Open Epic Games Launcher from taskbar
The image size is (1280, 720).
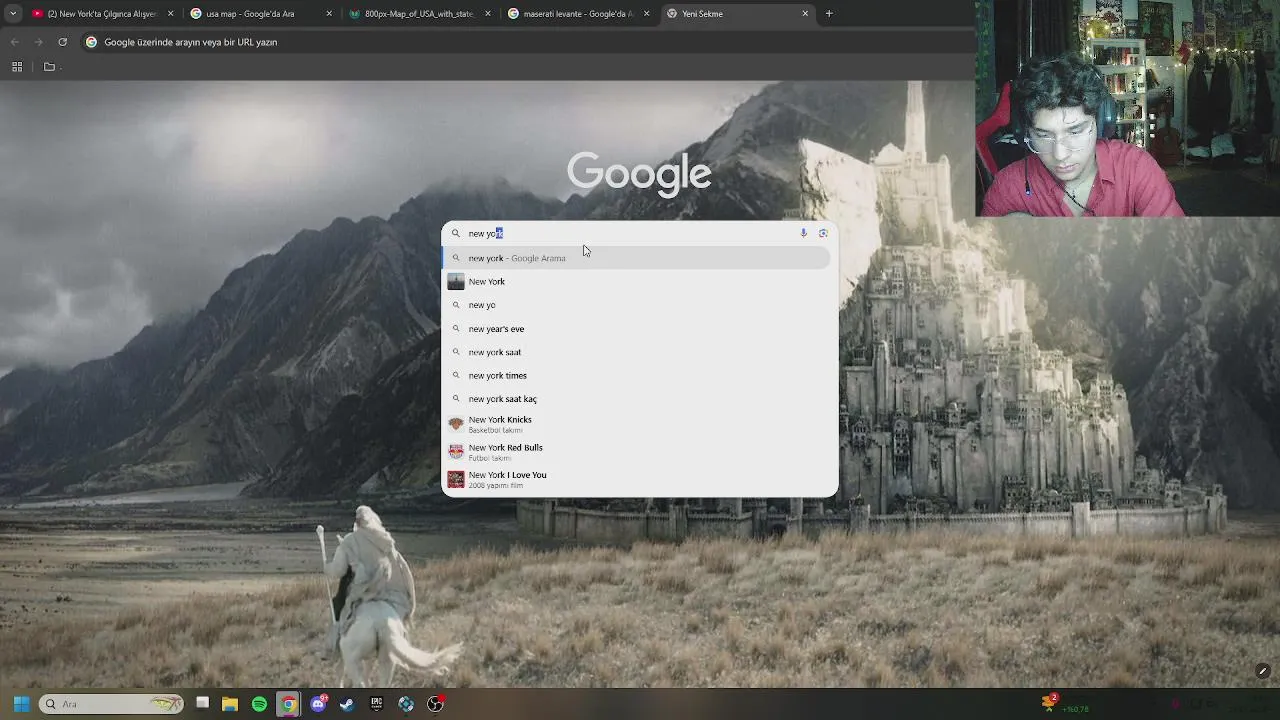[377, 704]
